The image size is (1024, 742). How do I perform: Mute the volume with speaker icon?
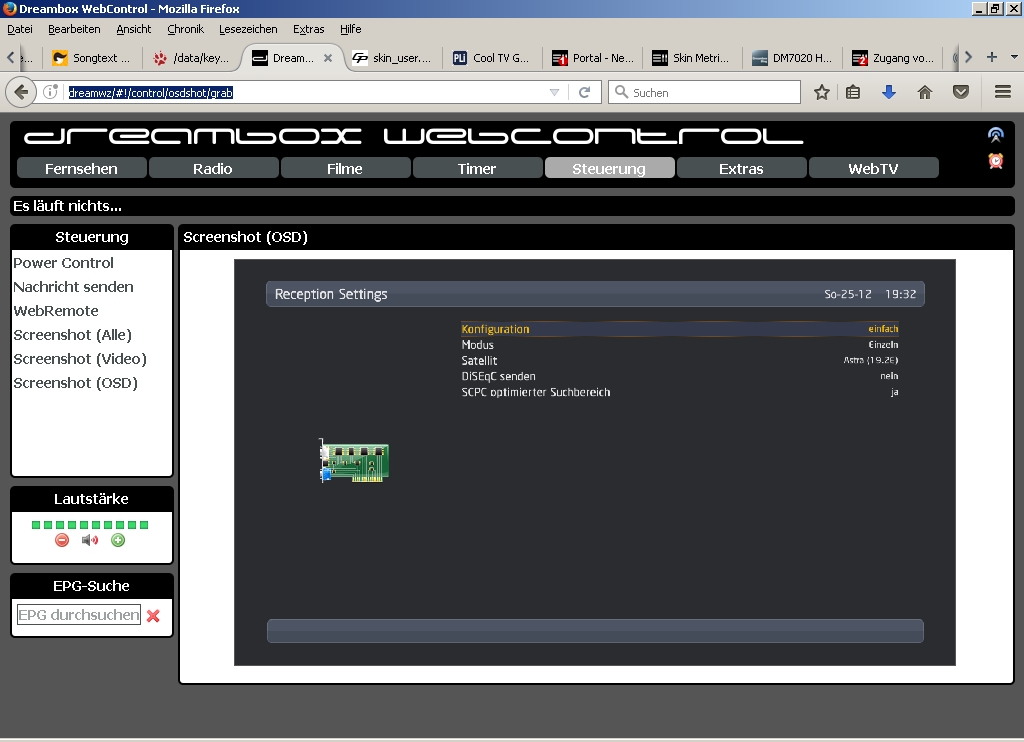(90, 540)
